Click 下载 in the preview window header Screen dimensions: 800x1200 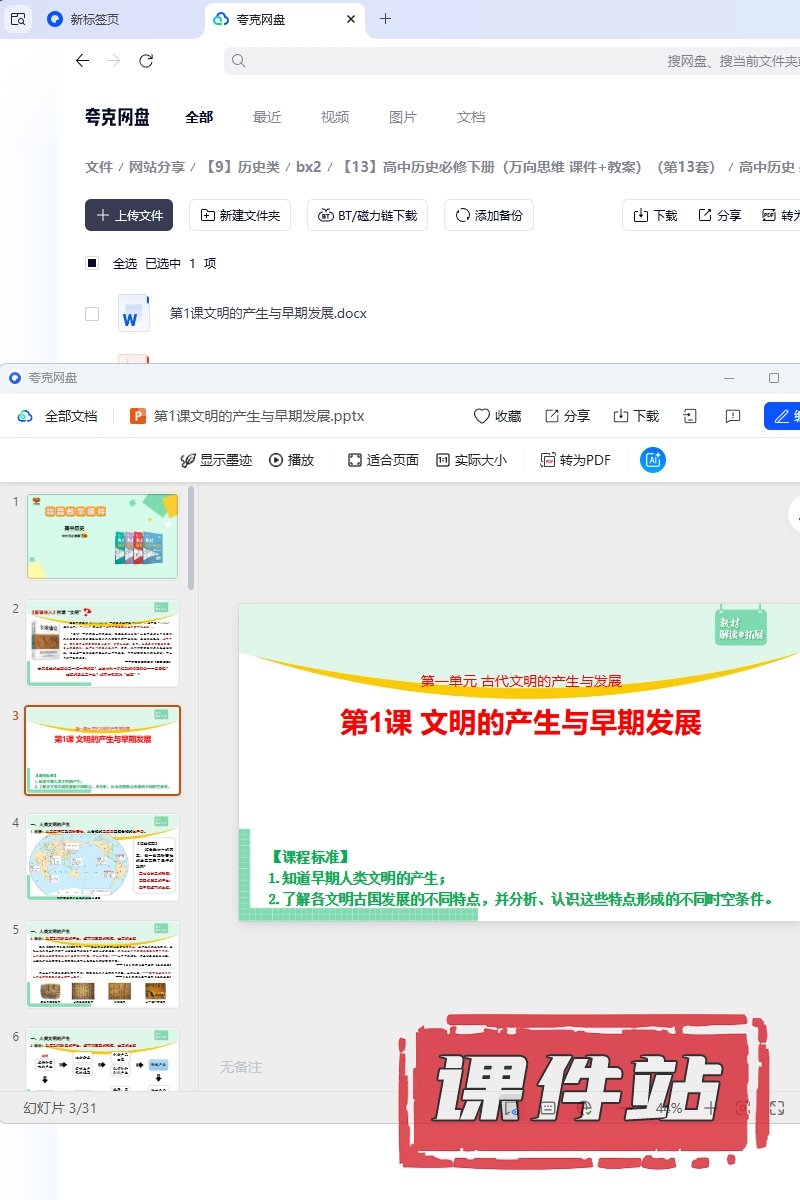[x=636, y=416]
